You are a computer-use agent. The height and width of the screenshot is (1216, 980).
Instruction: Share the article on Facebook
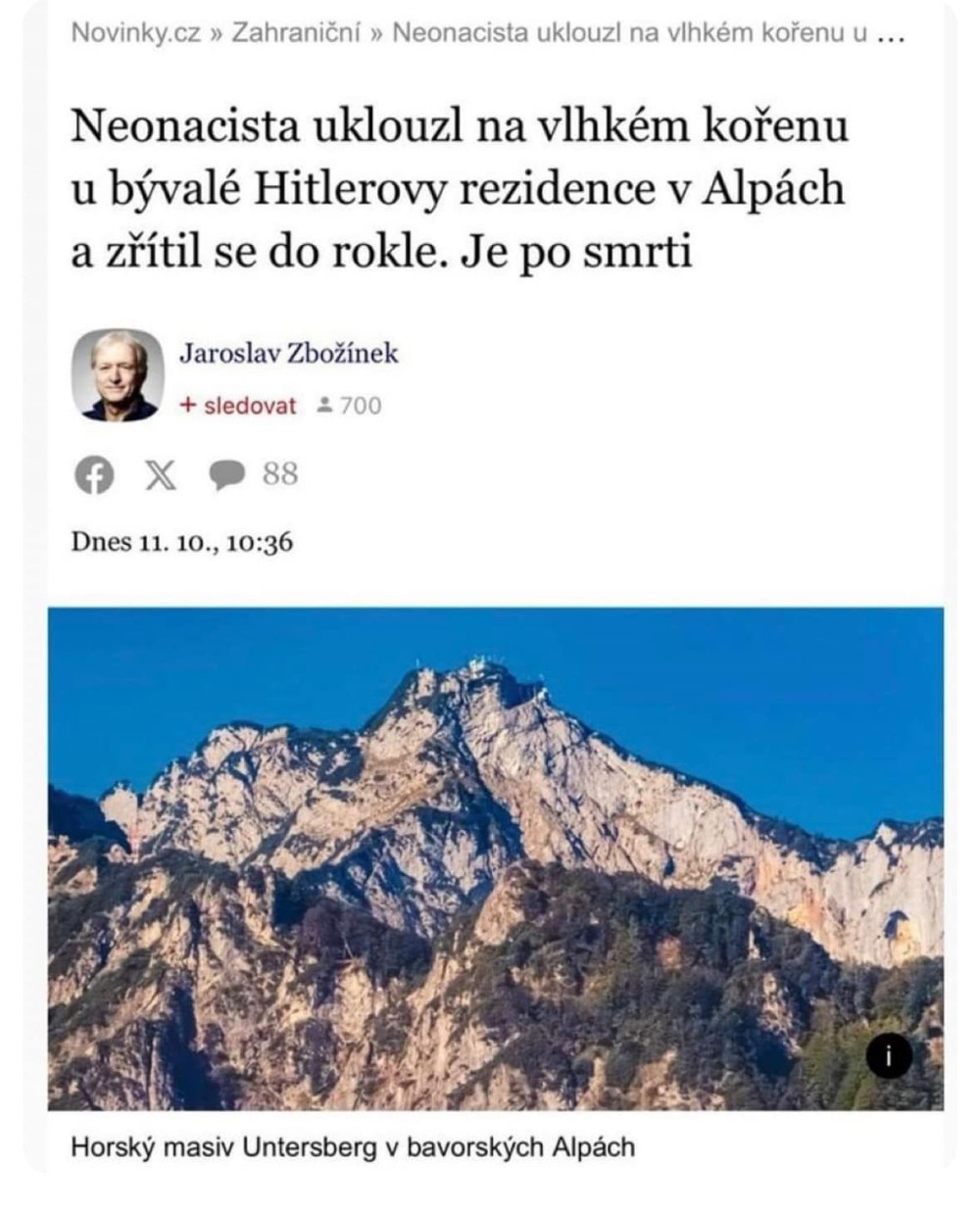94,476
